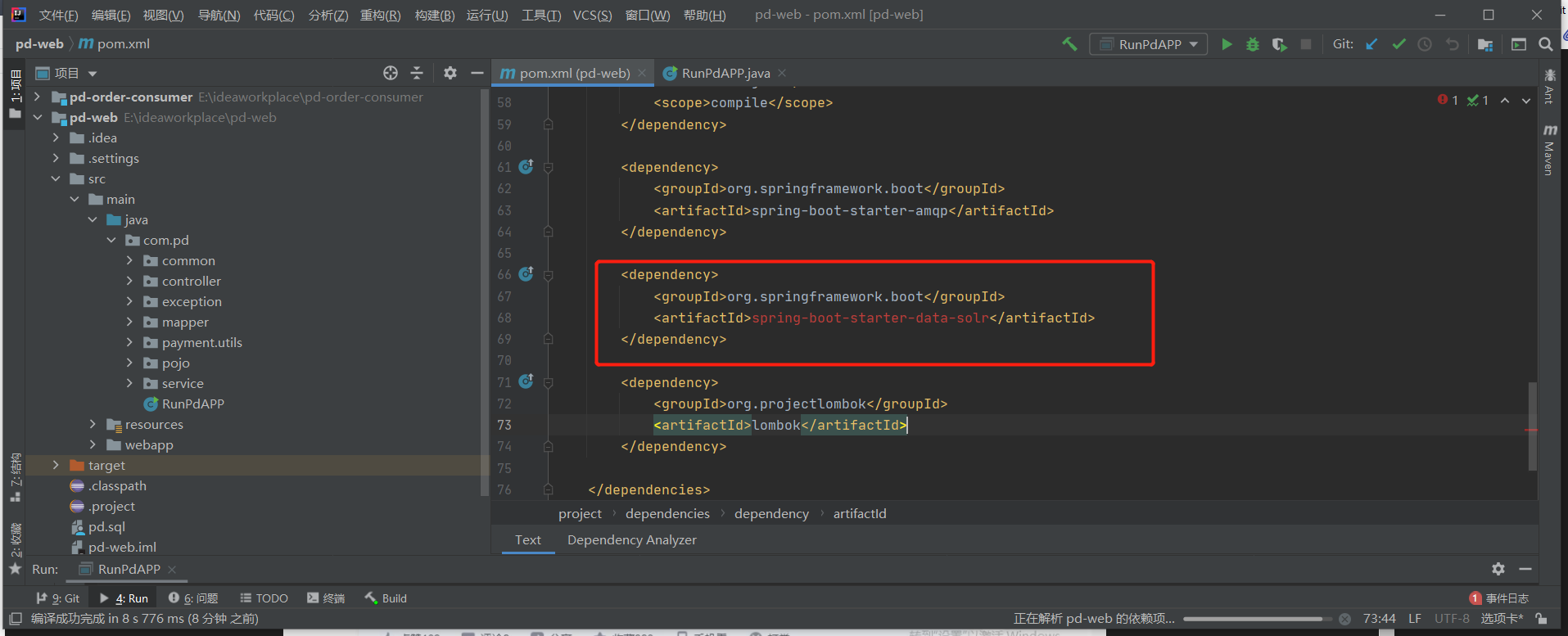Fold the dependency block on line 66
Screen dimensions: 1568x636
(549, 275)
